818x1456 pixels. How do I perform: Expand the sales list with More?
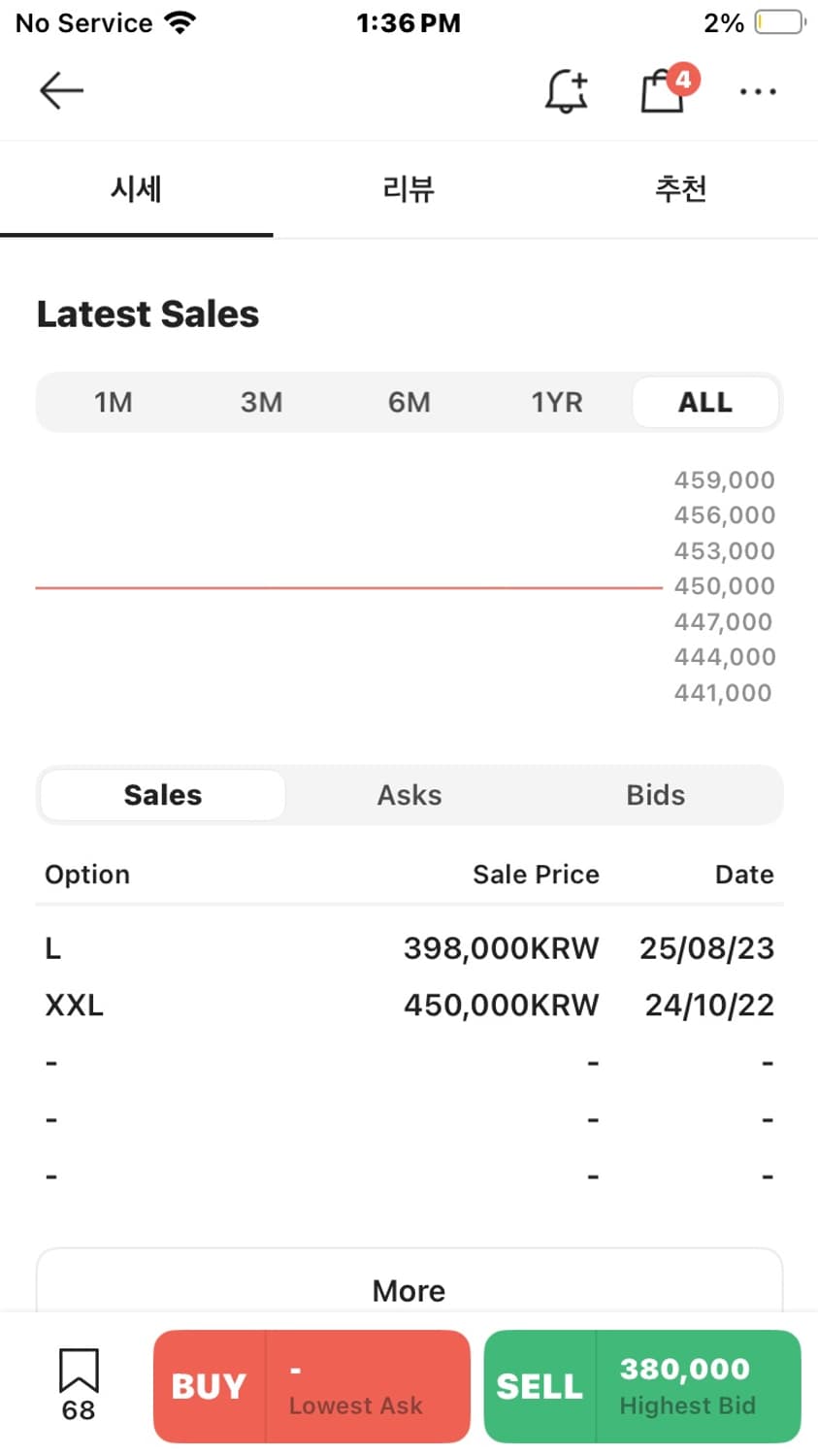pyautogui.click(x=409, y=1290)
